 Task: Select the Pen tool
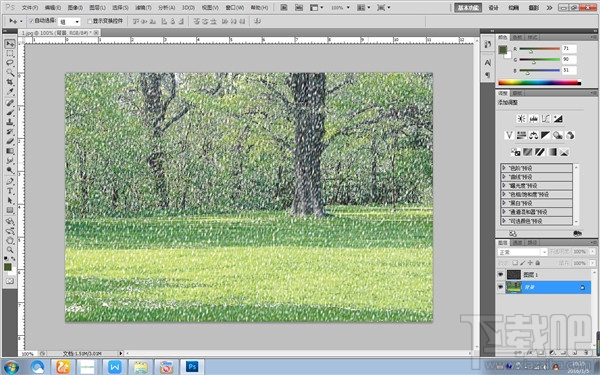[10, 181]
